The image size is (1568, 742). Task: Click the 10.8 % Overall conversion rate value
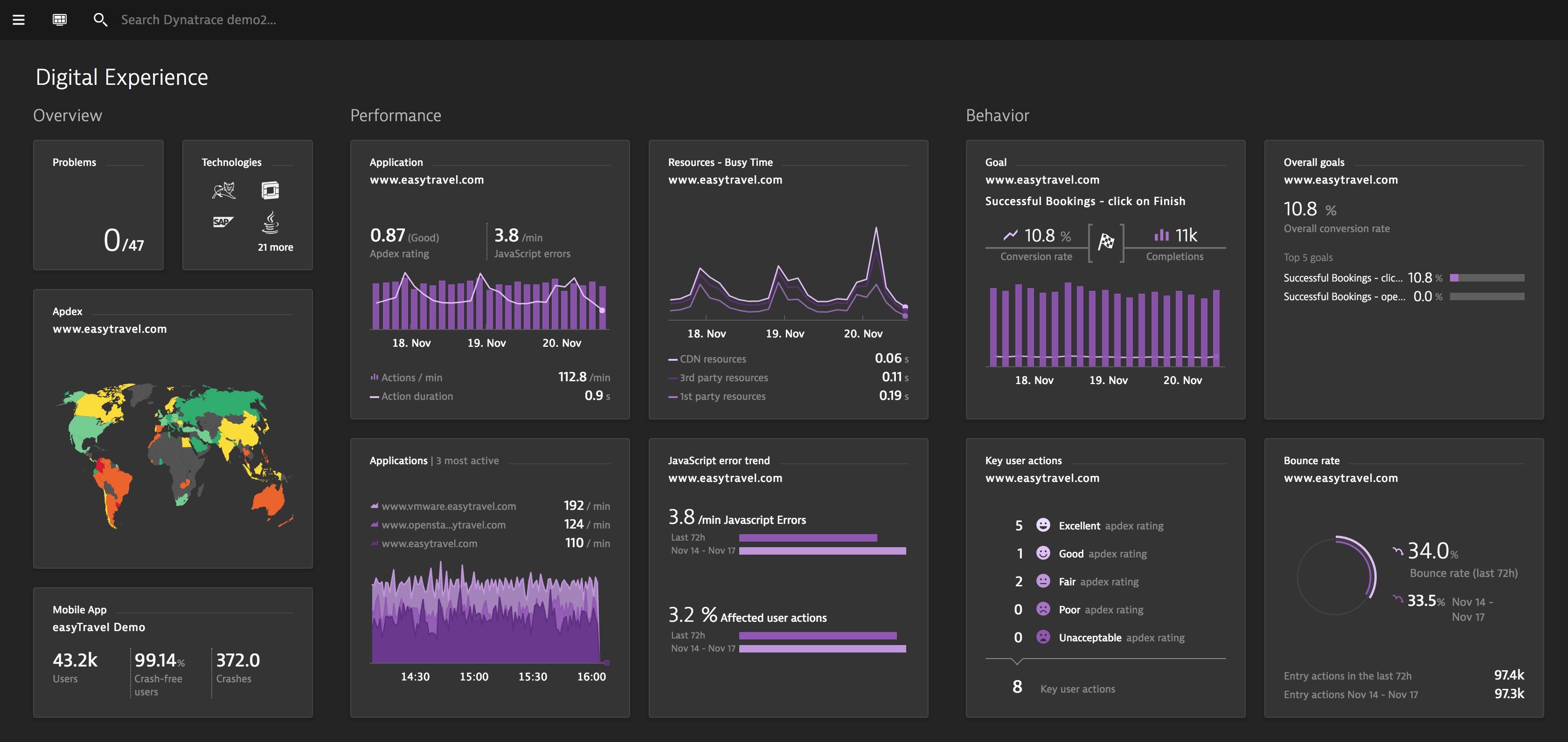click(x=1310, y=209)
